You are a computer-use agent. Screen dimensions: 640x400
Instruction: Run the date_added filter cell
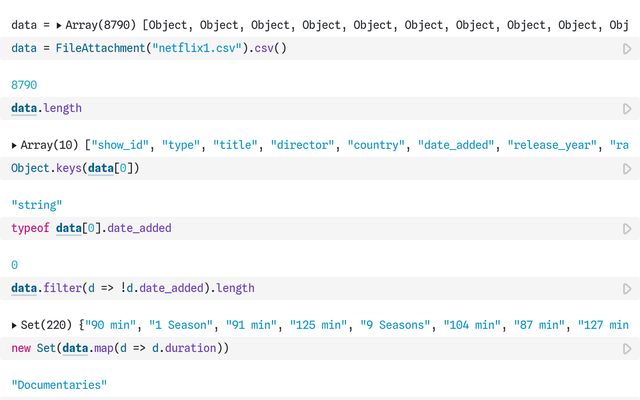[627, 288]
